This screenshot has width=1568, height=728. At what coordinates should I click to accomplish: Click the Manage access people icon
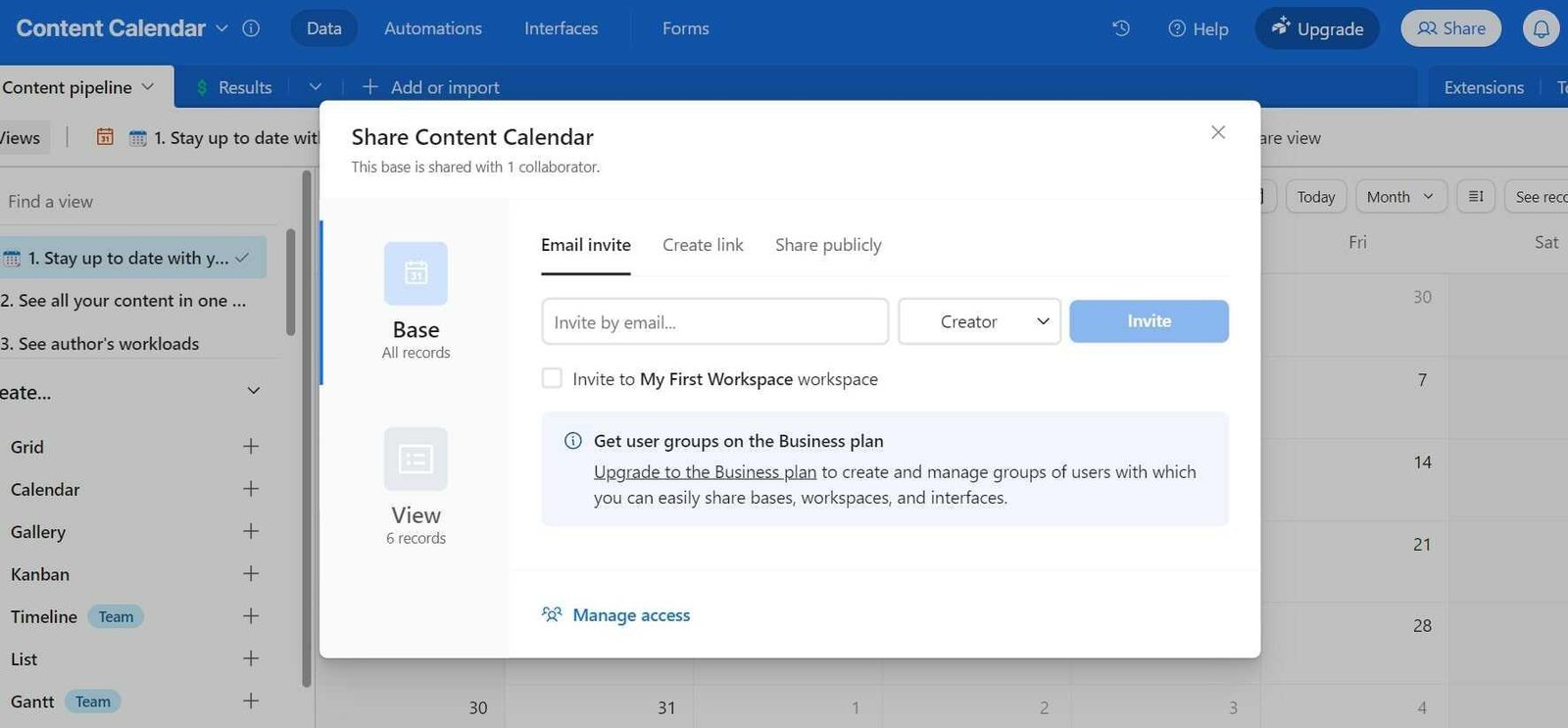552,614
